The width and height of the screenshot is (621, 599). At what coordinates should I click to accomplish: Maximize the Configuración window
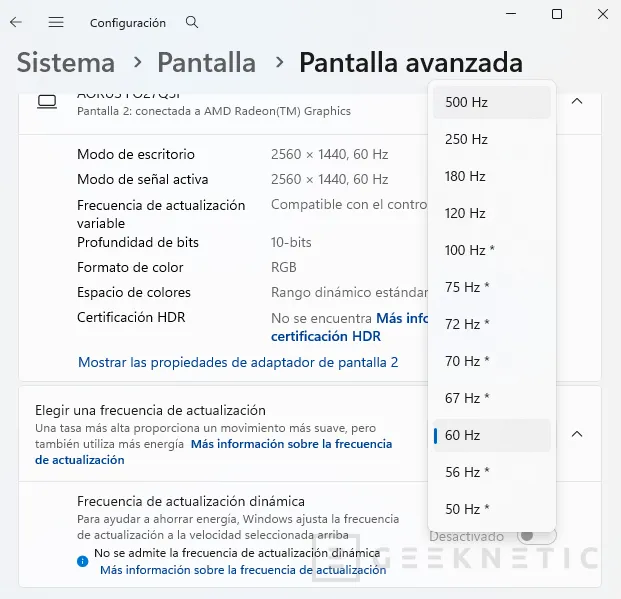tap(557, 14)
